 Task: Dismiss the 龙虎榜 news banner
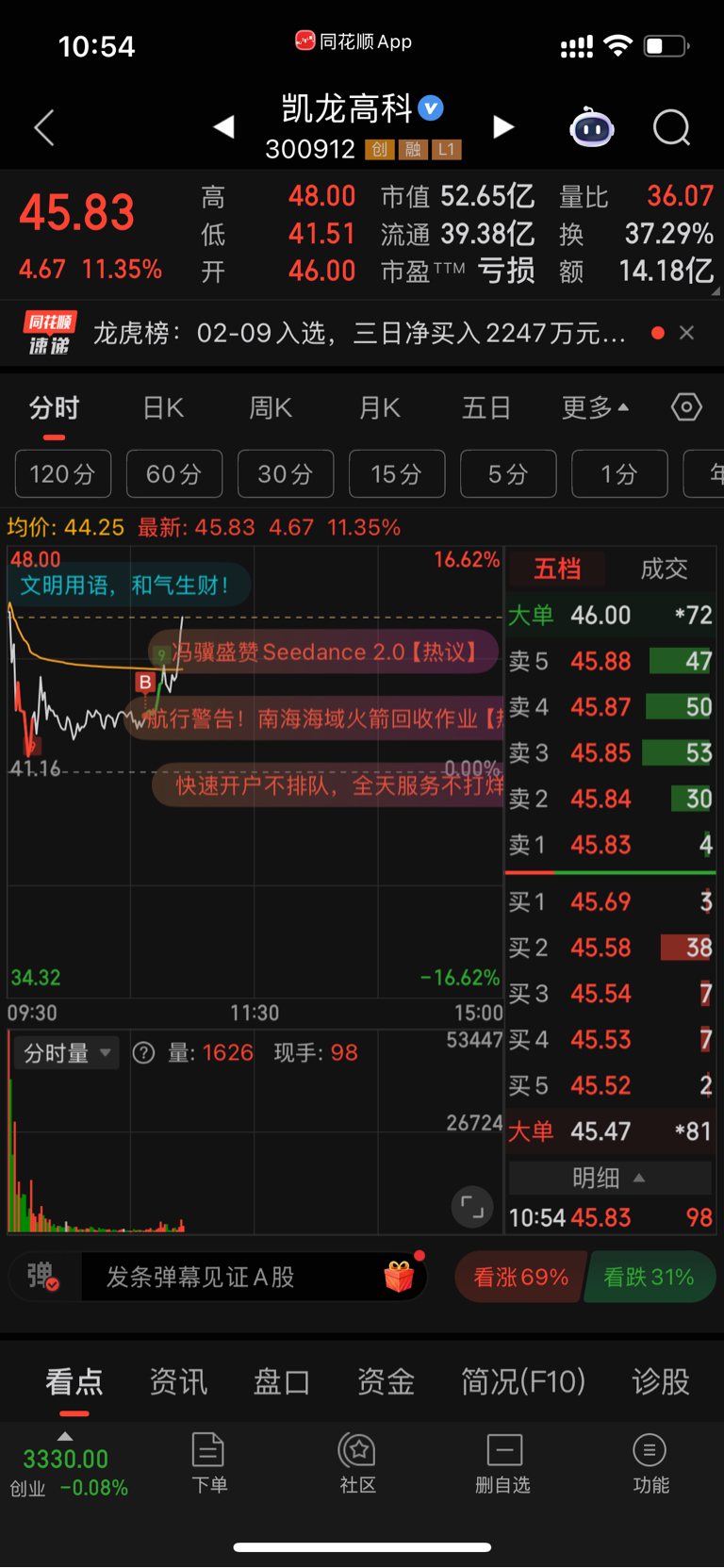687,333
